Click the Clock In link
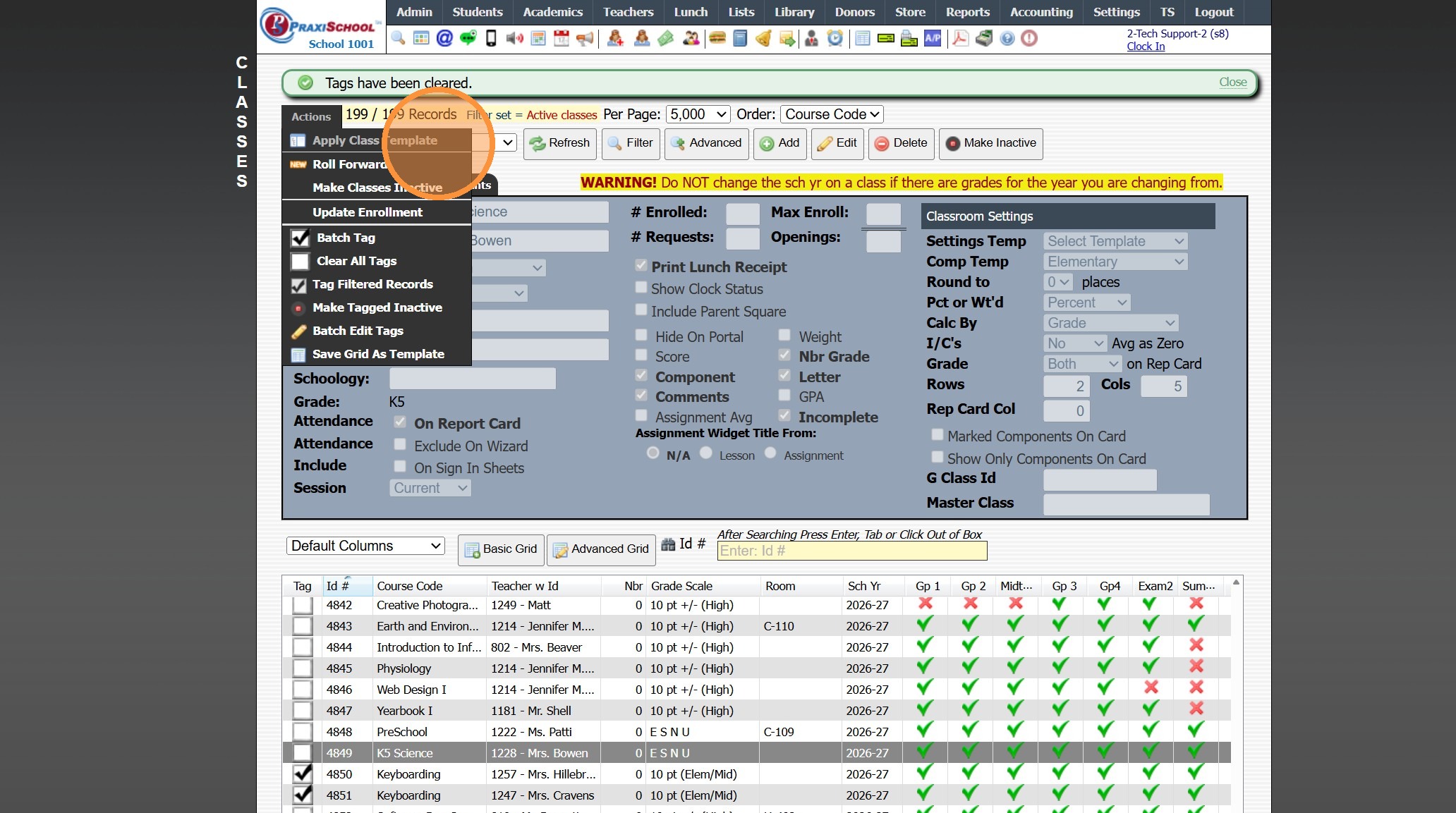 (1145, 47)
